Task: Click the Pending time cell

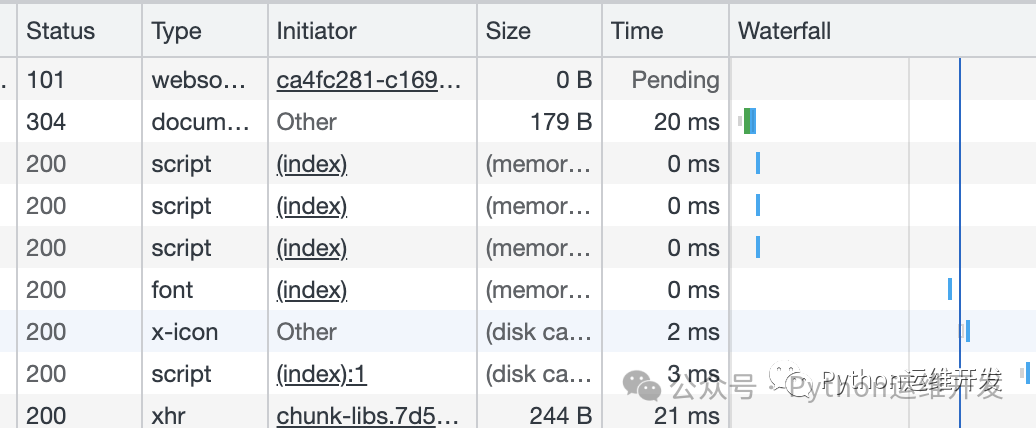Action: [675, 80]
